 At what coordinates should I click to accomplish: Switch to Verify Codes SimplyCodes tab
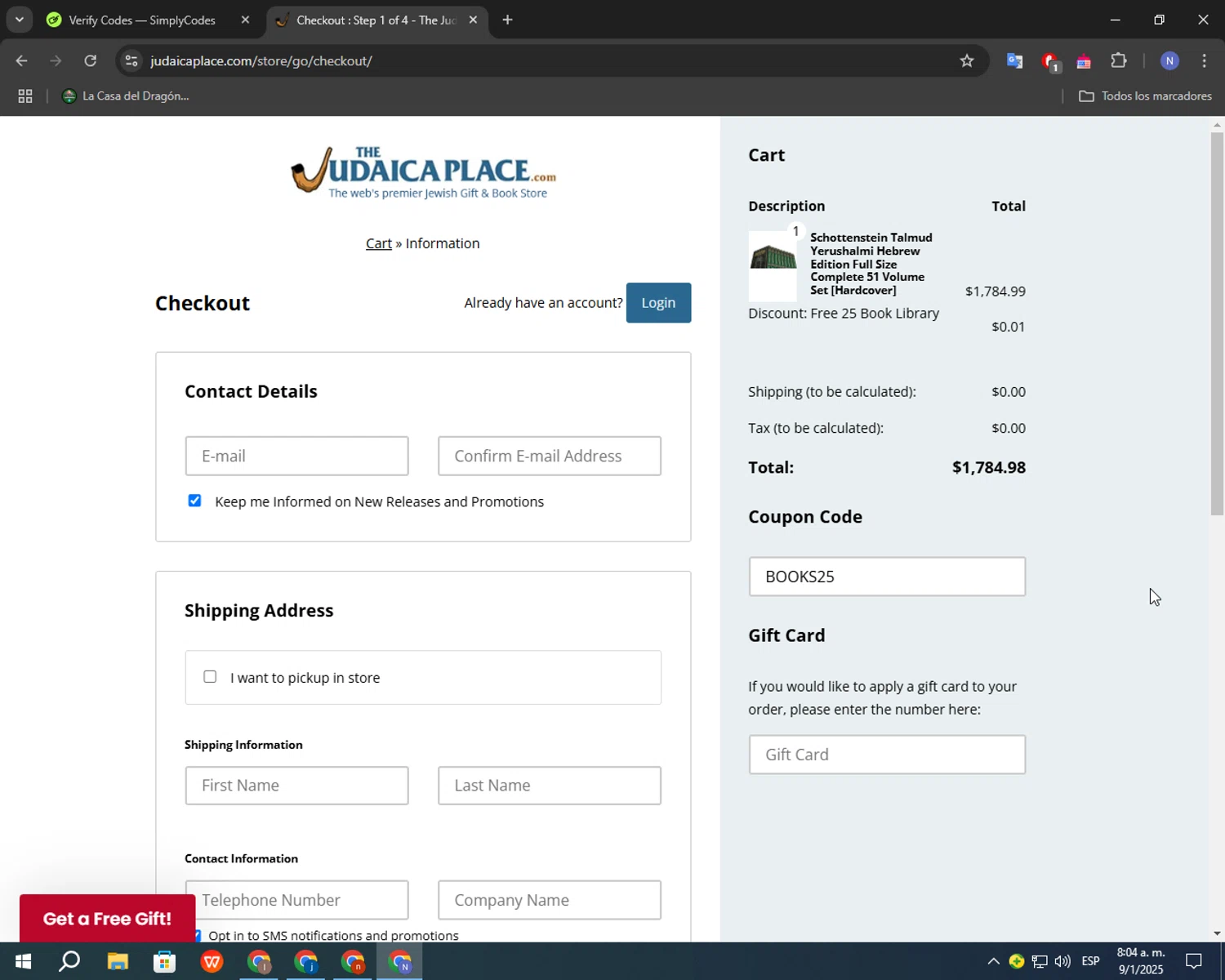click(x=142, y=20)
